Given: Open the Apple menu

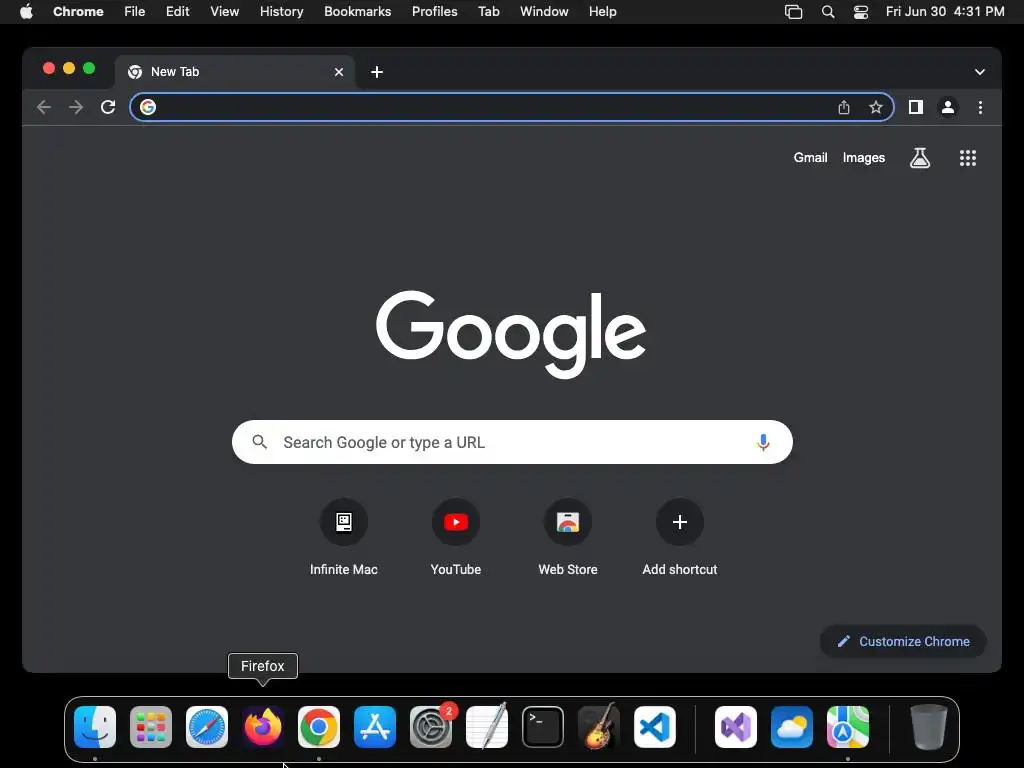Looking at the screenshot, I should (x=26, y=12).
